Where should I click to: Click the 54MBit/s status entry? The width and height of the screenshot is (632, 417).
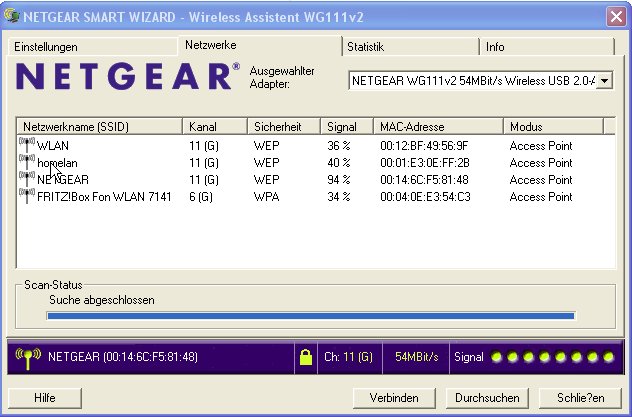(416, 357)
